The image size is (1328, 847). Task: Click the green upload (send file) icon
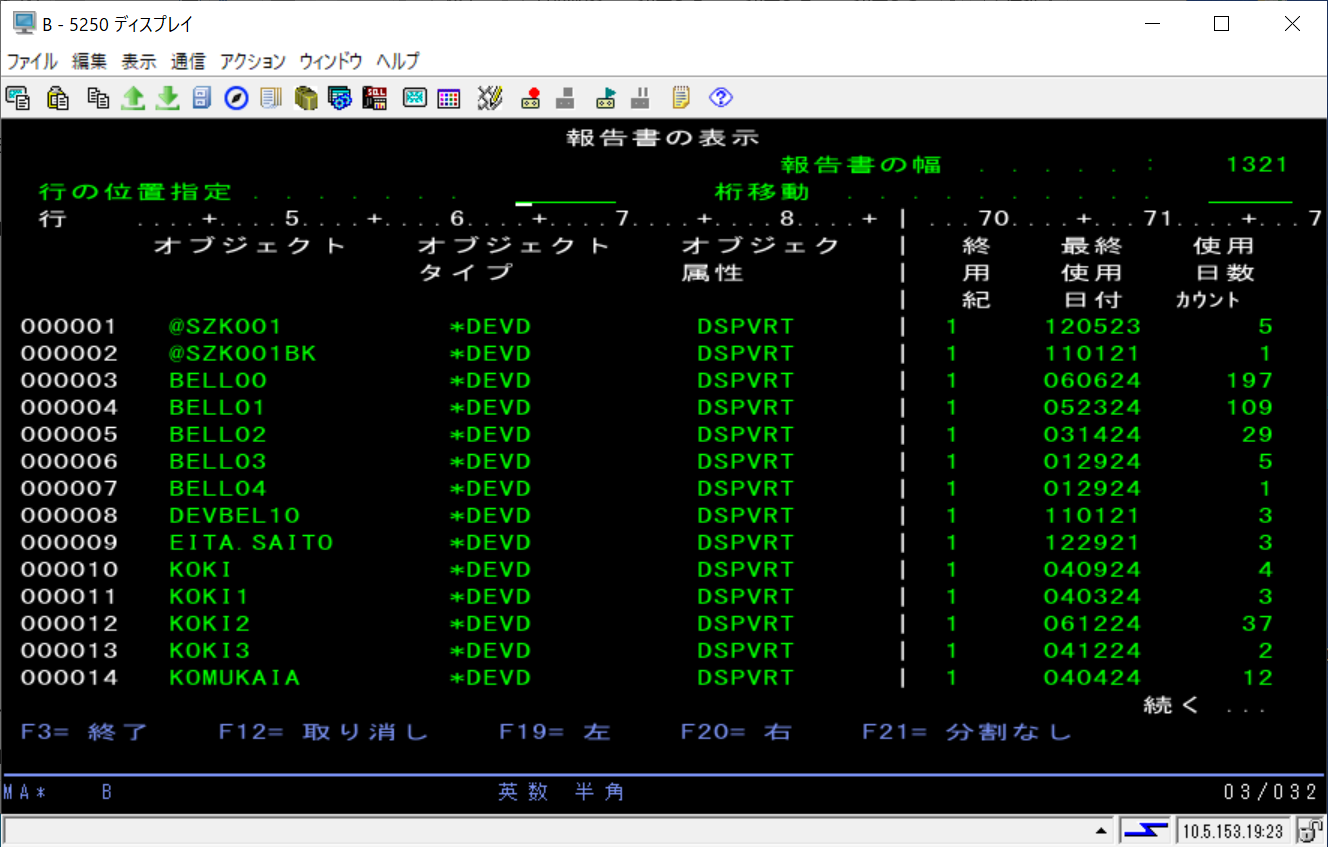coord(133,98)
